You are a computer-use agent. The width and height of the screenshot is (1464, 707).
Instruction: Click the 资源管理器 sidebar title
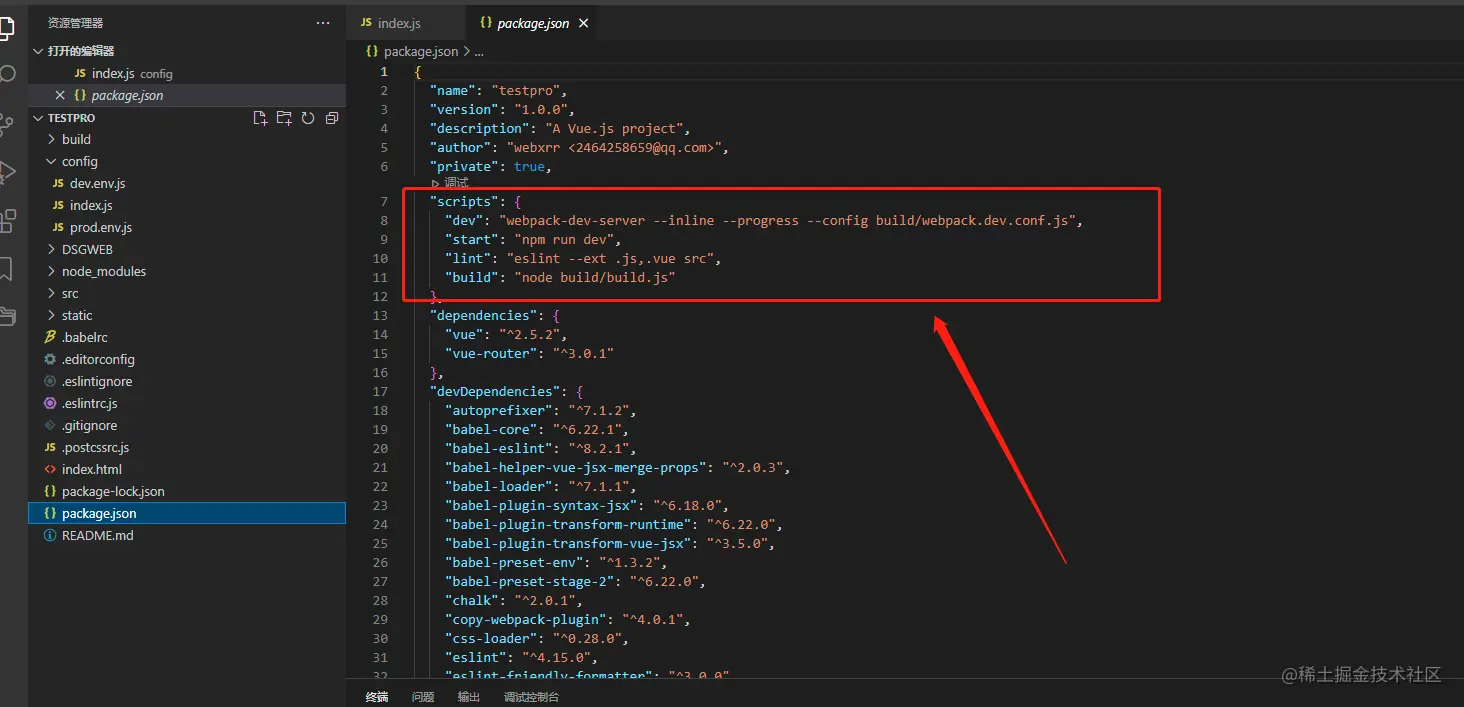click(75, 22)
